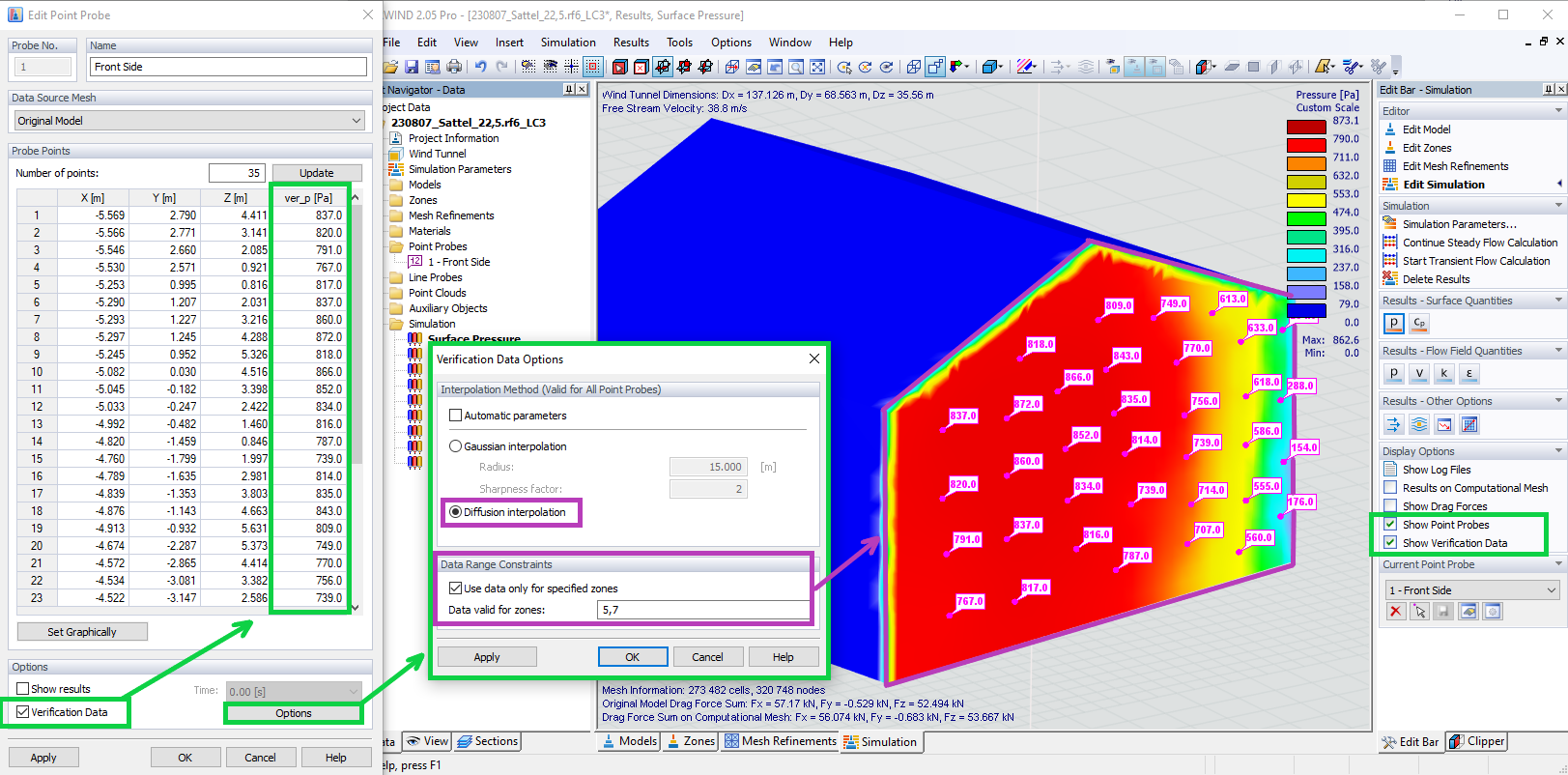Show flow field pressure p result
The image size is (1568, 775).
pyautogui.click(x=1394, y=374)
